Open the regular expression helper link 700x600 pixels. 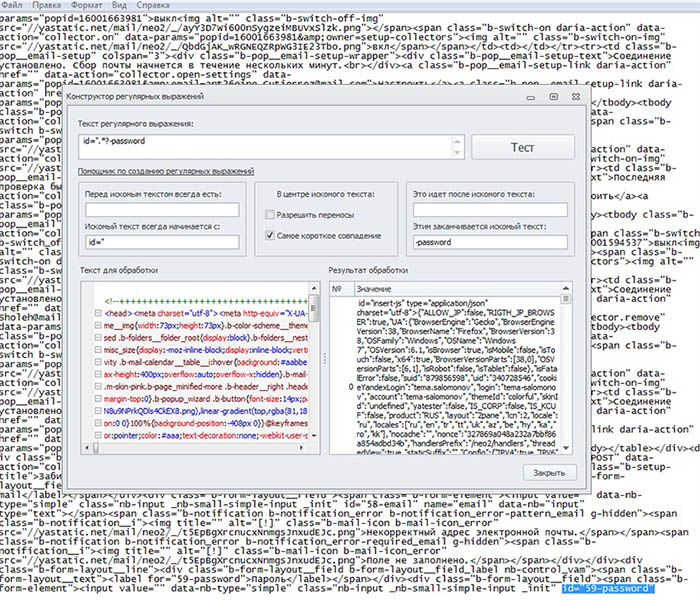(166, 171)
